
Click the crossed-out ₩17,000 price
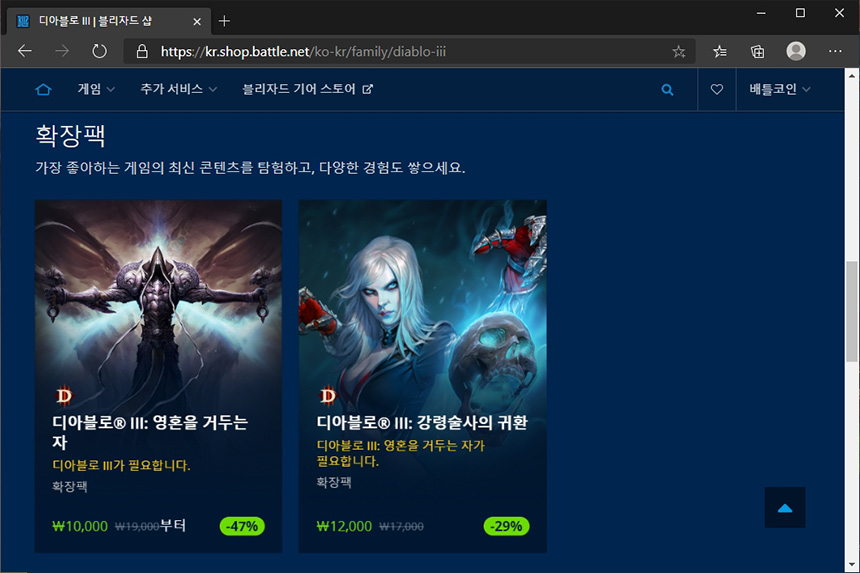[401, 527]
